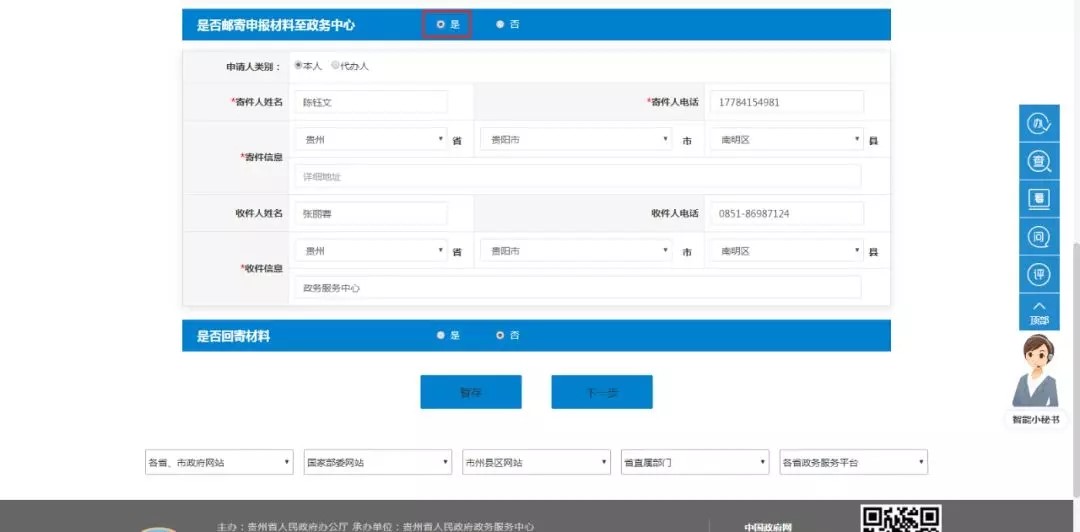Open the 看 (view) sidebar icon

pyautogui.click(x=1039, y=199)
